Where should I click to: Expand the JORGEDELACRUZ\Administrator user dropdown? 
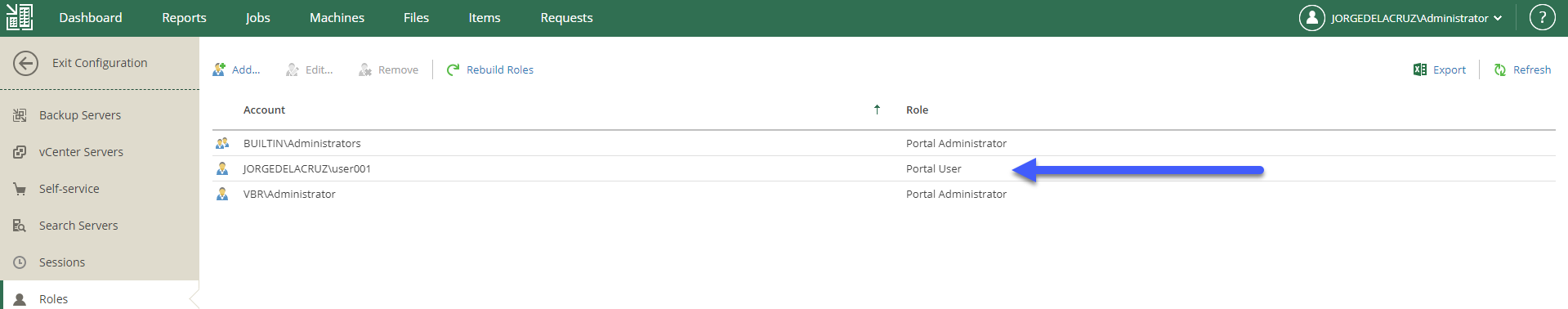tap(1417, 18)
